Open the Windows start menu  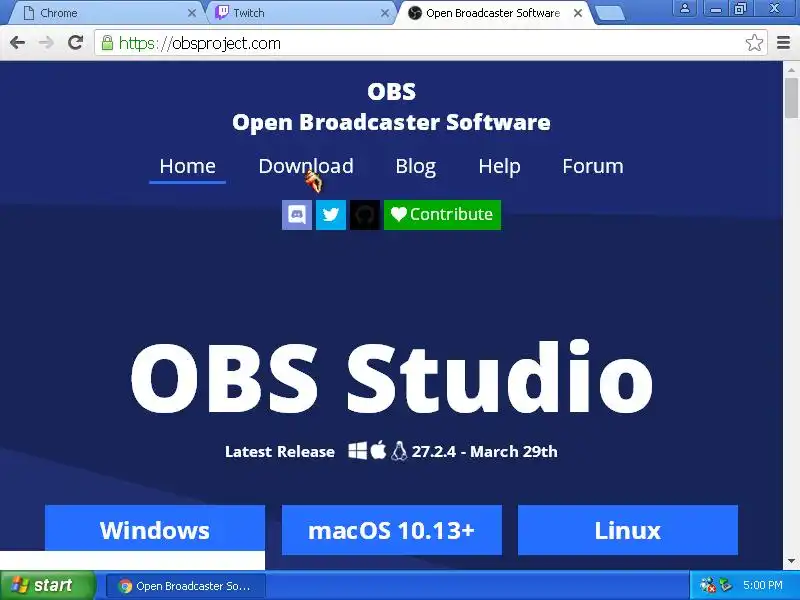pyautogui.click(x=47, y=585)
